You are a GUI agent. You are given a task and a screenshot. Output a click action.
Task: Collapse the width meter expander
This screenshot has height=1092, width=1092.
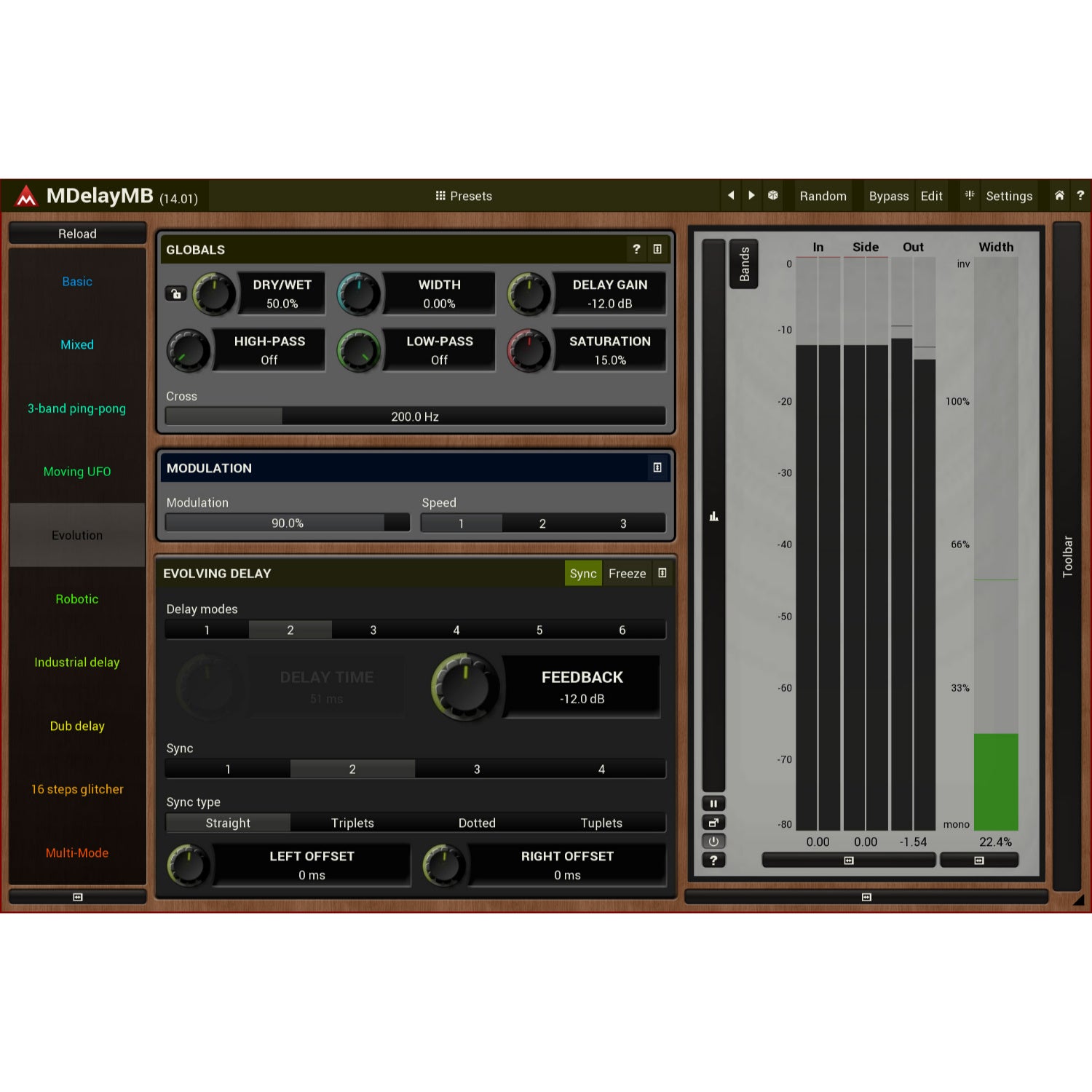[979, 860]
